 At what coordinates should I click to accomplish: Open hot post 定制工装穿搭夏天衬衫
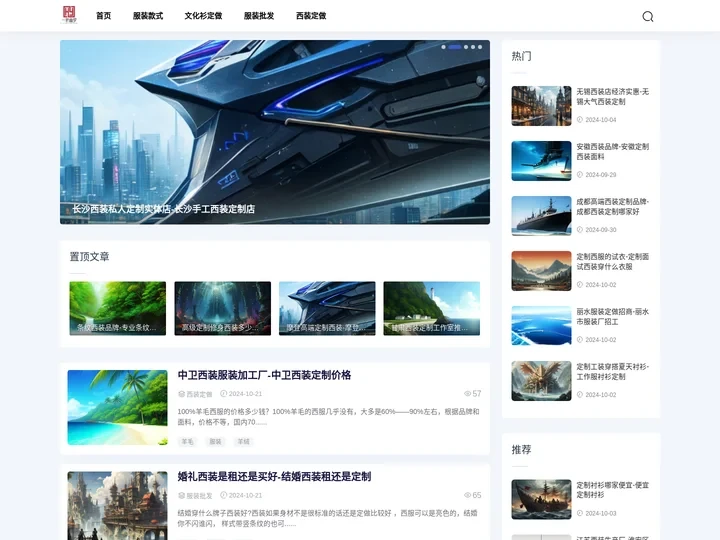click(x=613, y=371)
